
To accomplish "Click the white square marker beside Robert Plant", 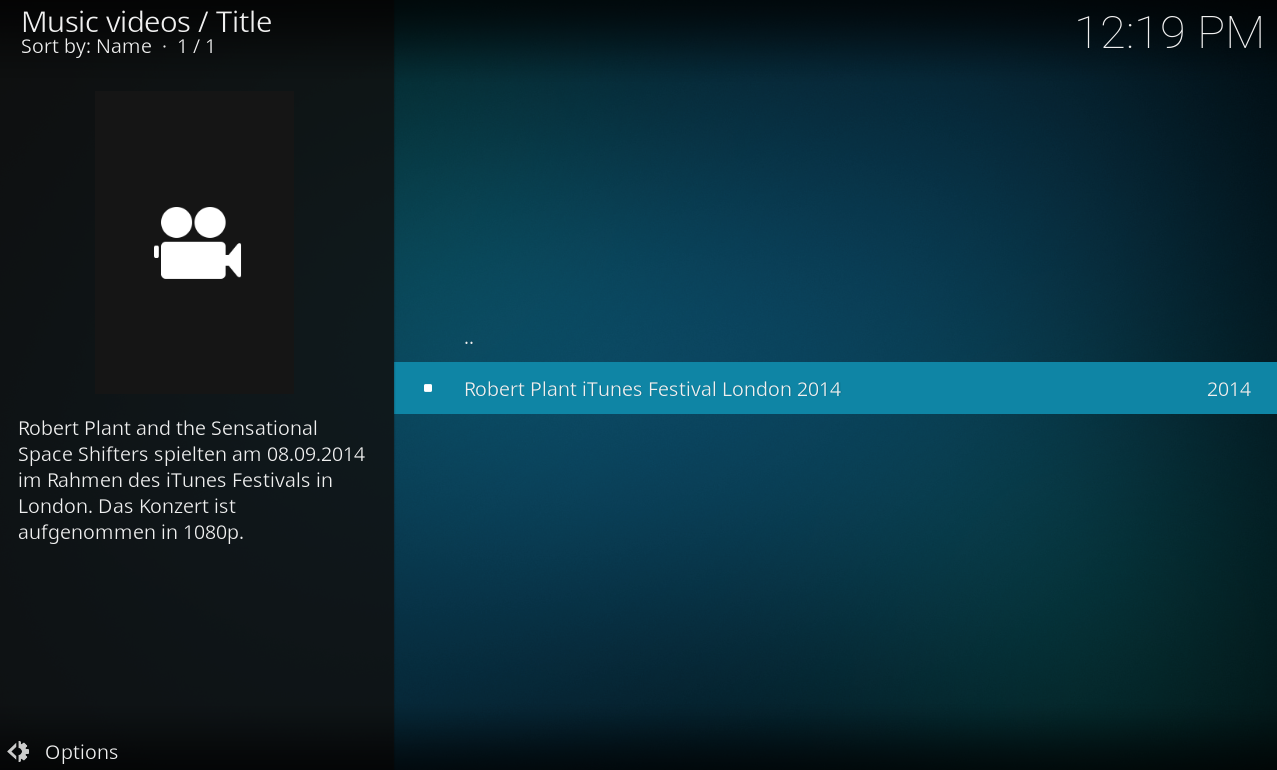I will (x=428, y=388).
